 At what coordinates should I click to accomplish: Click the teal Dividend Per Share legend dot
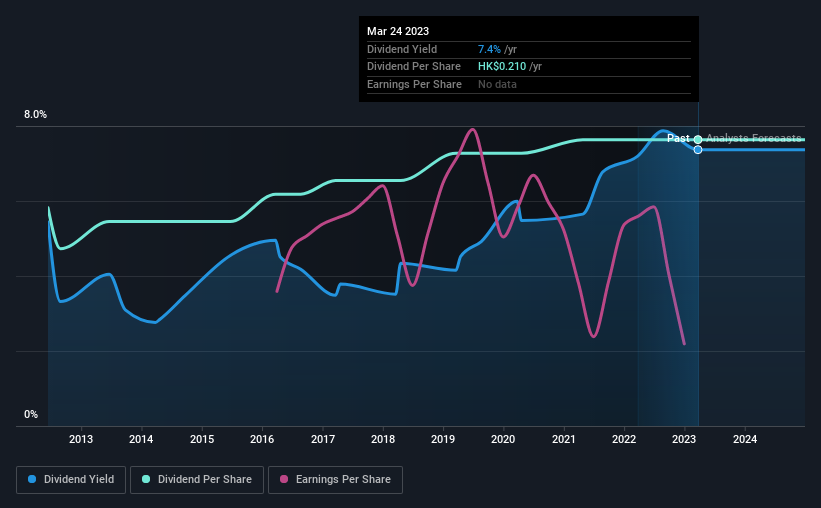(146, 479)
